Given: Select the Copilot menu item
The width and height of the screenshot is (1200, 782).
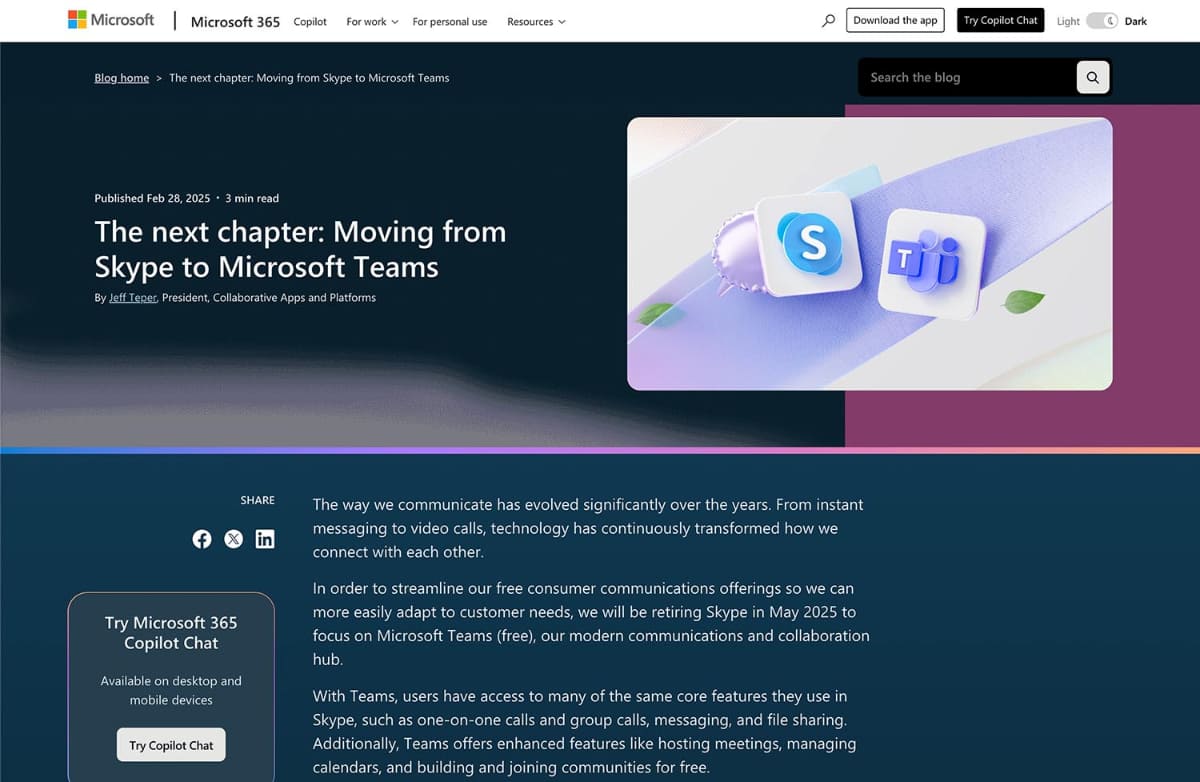Looking at the screenshot, I should [x=310, y=20].
